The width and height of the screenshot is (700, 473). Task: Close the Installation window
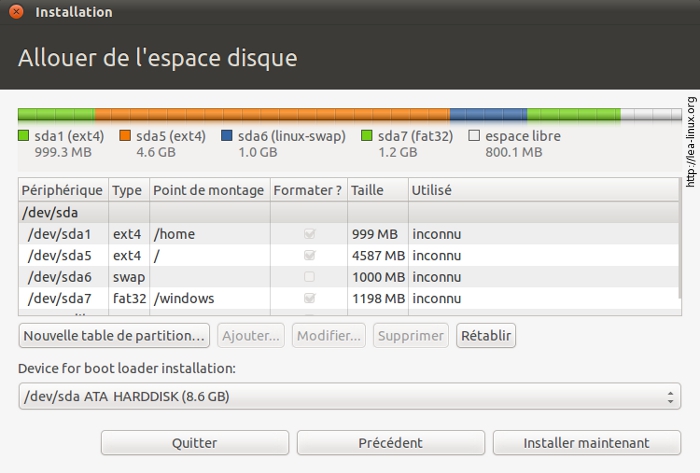point(16,12)
